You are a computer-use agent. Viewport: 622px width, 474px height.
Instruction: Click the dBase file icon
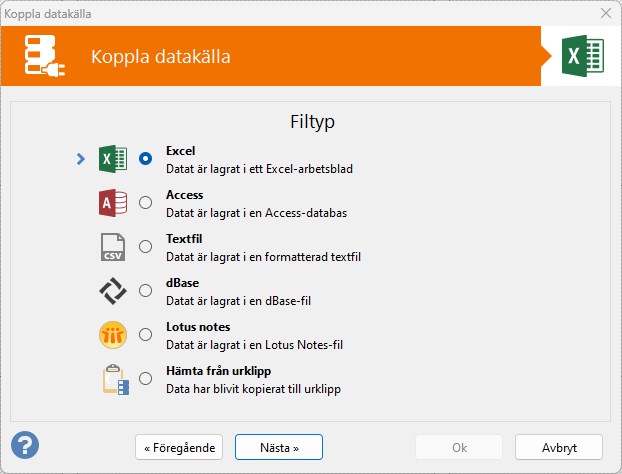113,291
